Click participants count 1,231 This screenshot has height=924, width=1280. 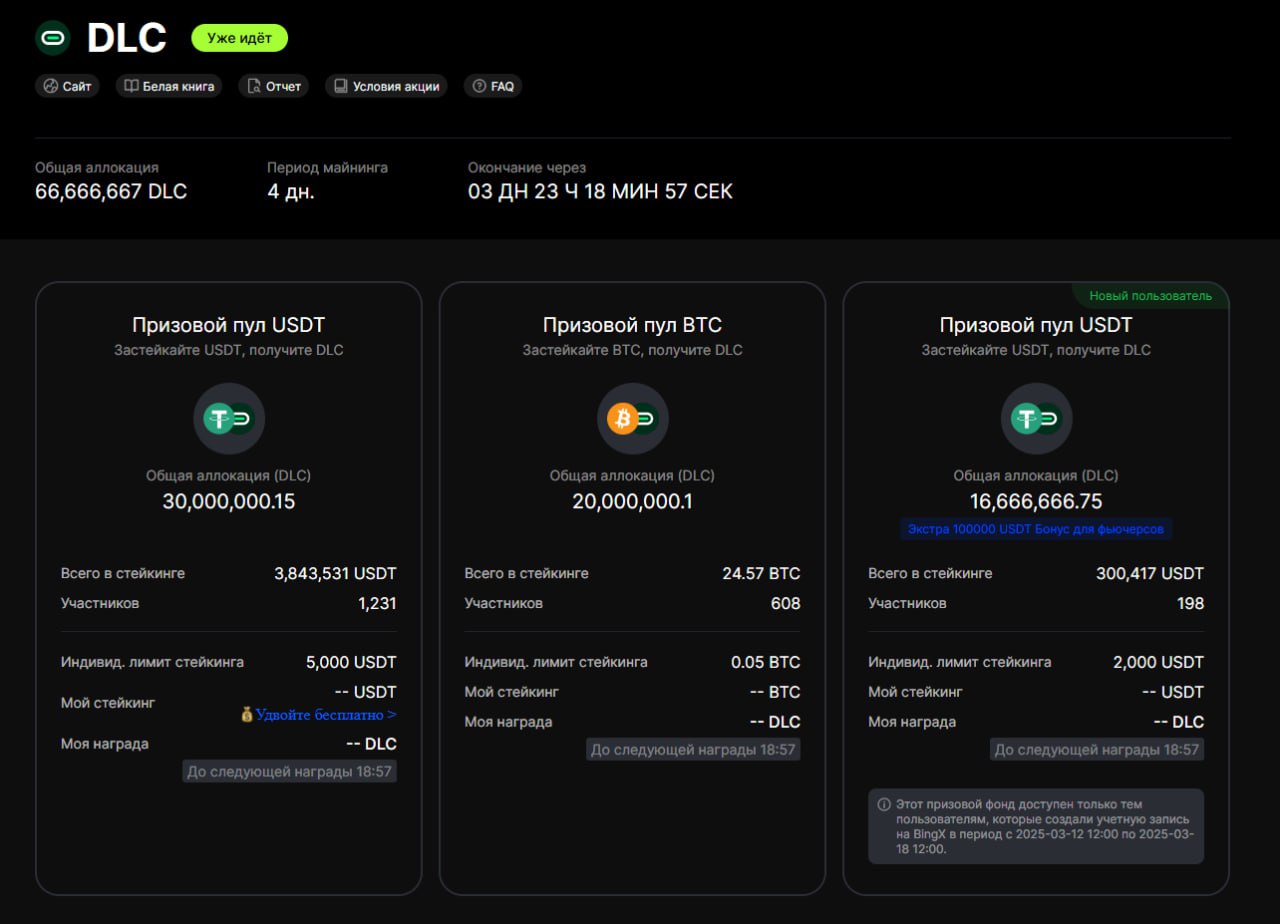(x=378, y=604)
